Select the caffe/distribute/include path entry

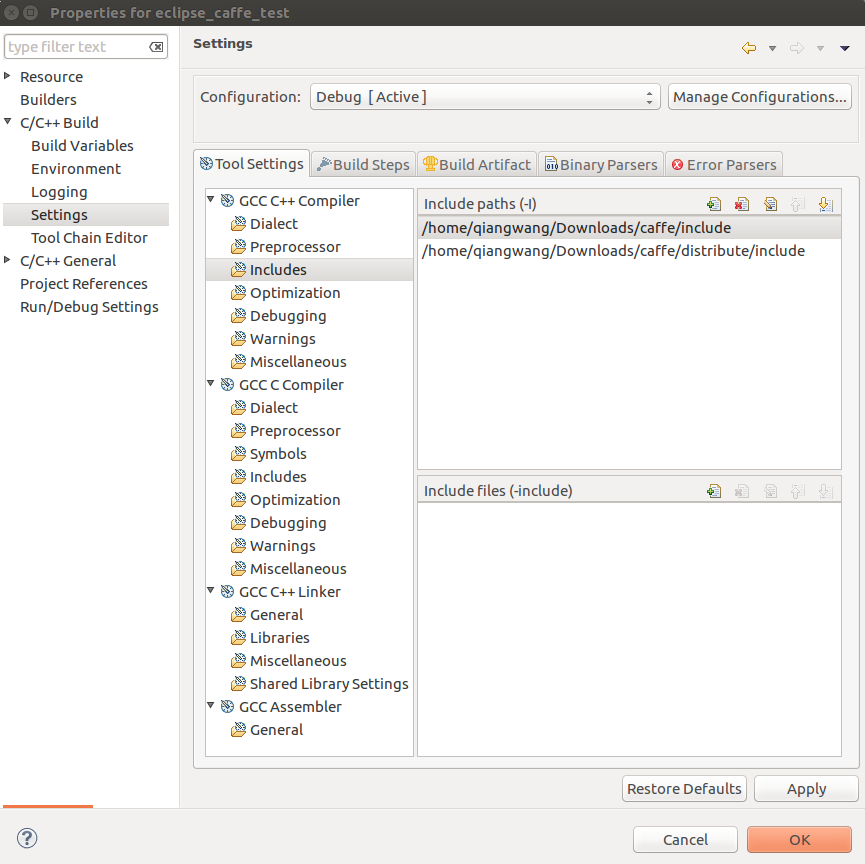629,251
